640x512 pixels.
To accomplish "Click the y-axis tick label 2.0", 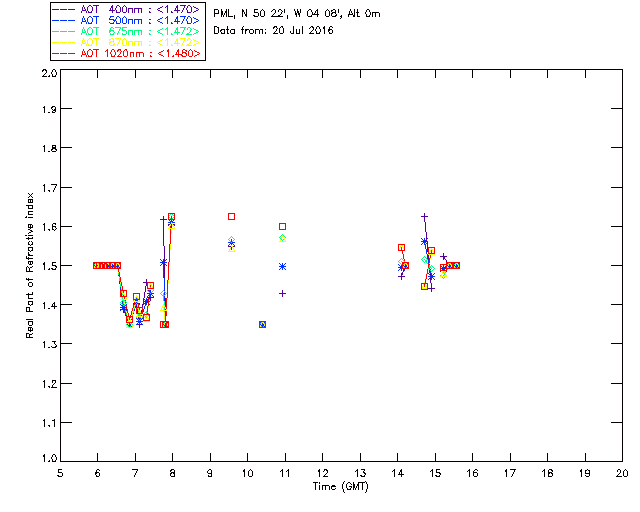I will click(49, 73).
